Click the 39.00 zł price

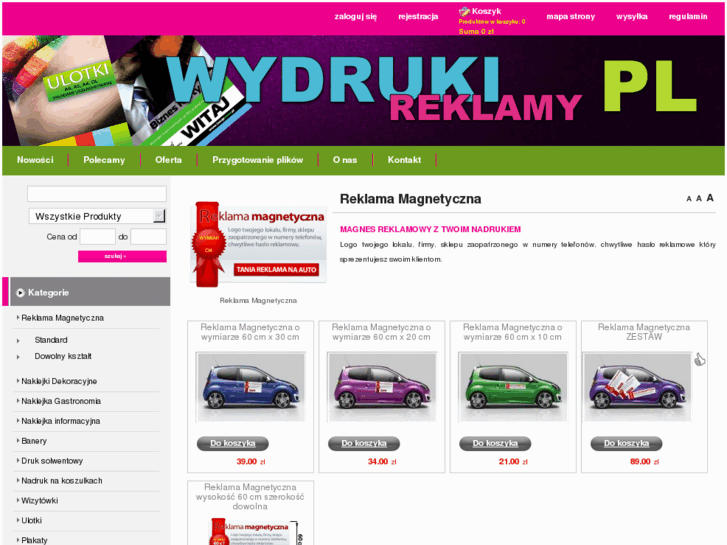(x=251, y=462)
